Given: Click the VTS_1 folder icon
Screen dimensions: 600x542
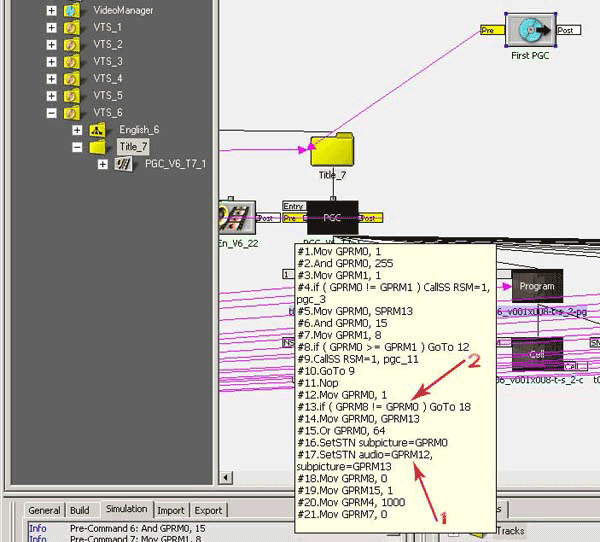Looking at the screenshot, I should (72, 28).
